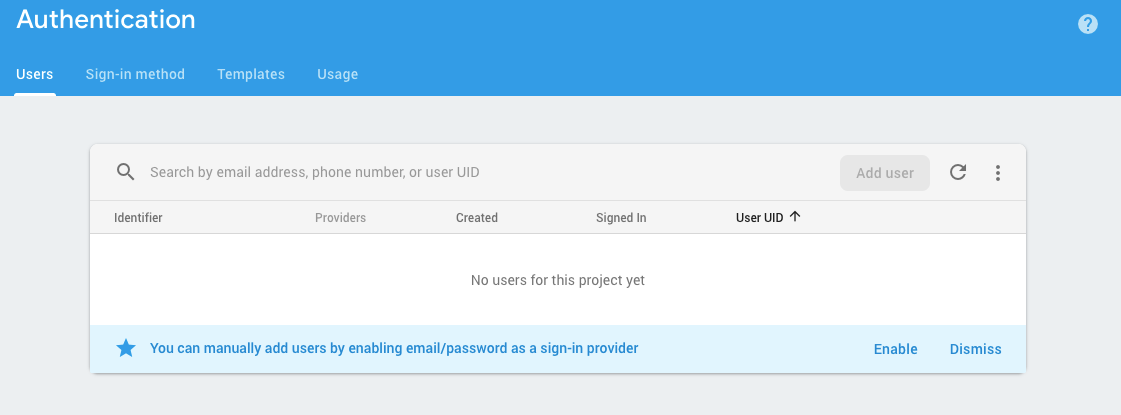Click the star icon in the banner

126,348
